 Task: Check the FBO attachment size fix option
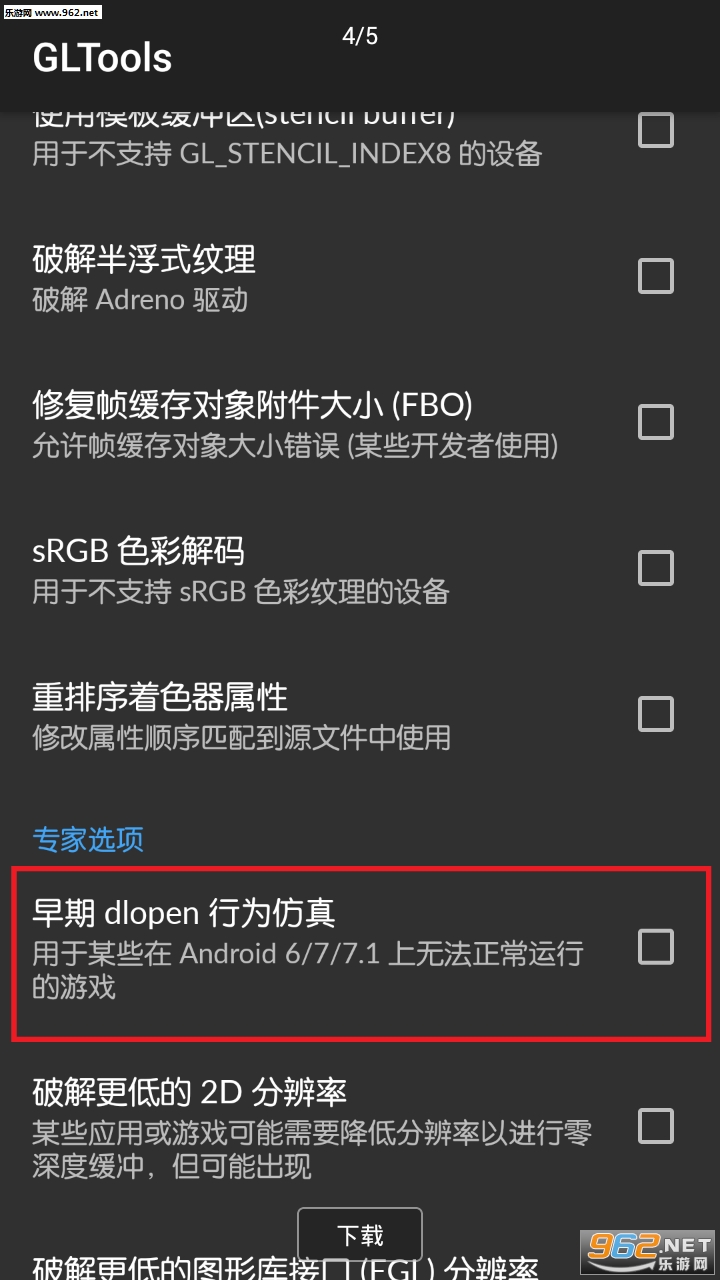pos(656,422)
